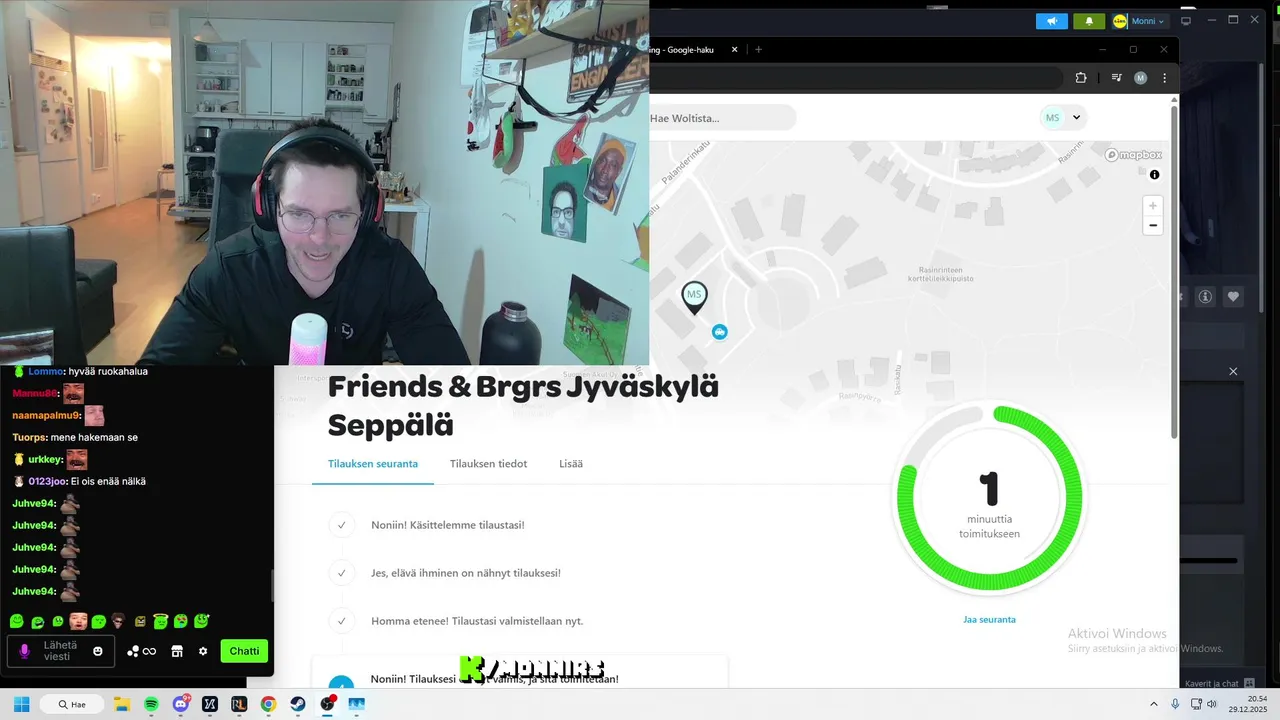Click the MS user avatar in Wolt
This screenshot has width=1280, height=720.
(1052, 118)
